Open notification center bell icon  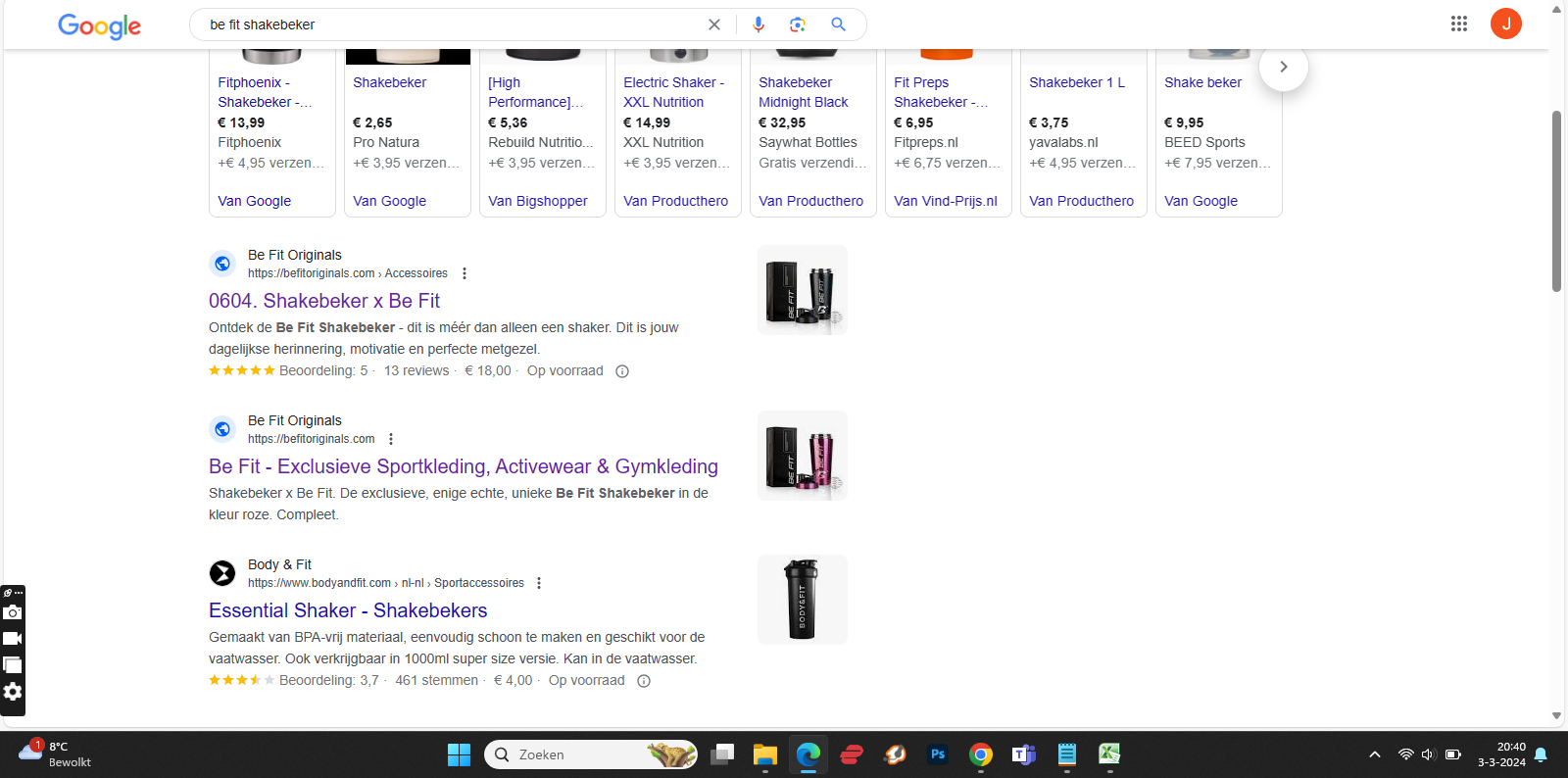1541,754
